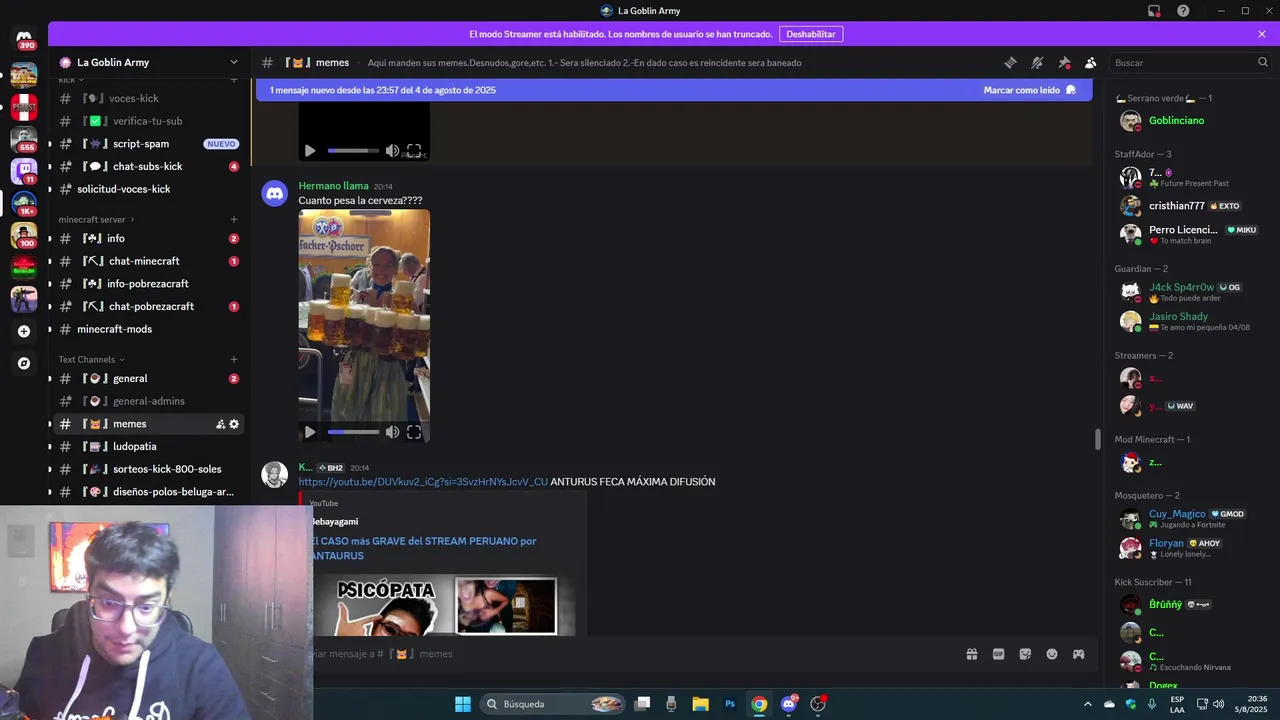Open the chat-subs-kick channel

tap(149, 166)
